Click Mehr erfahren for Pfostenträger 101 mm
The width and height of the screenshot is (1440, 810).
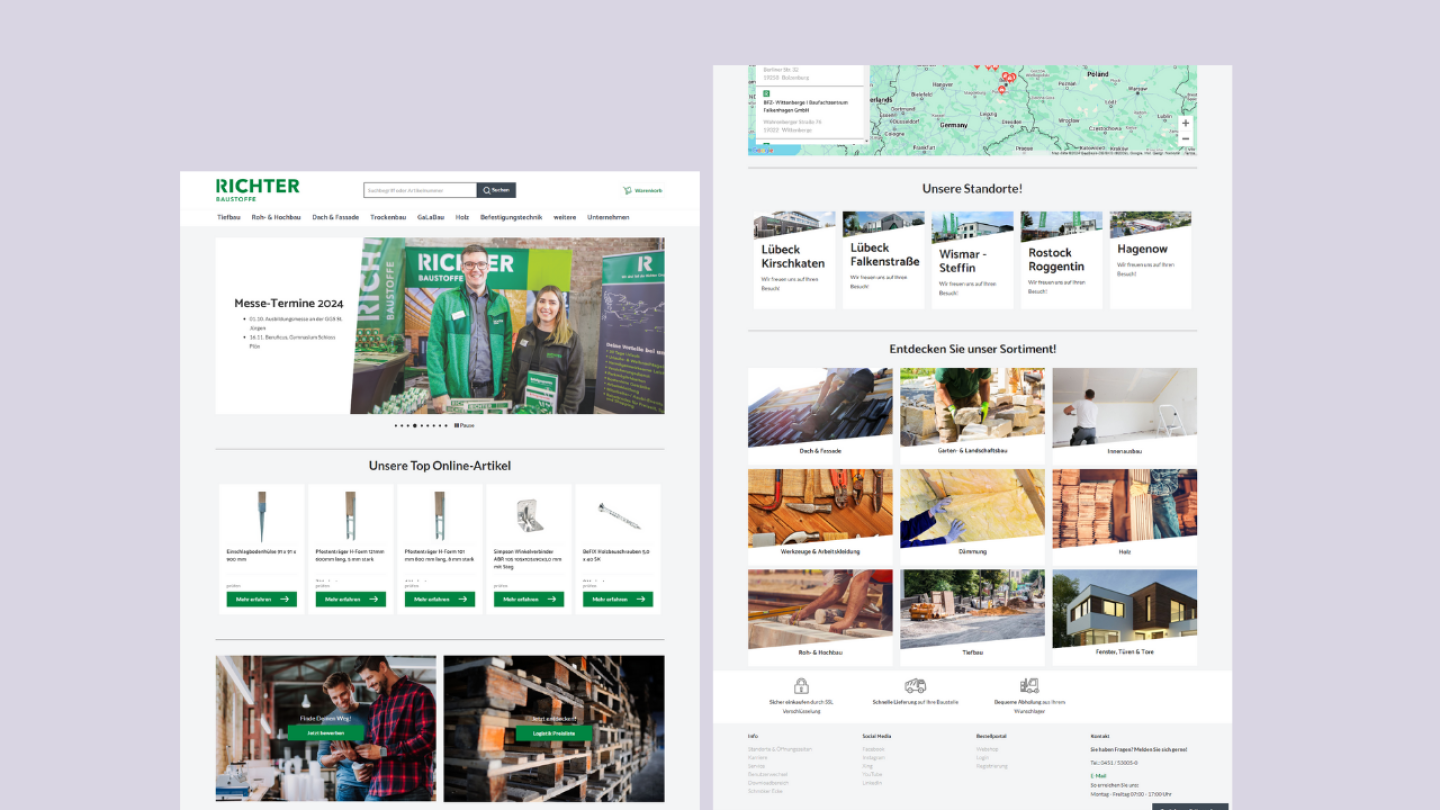click(x=440, y=599)
